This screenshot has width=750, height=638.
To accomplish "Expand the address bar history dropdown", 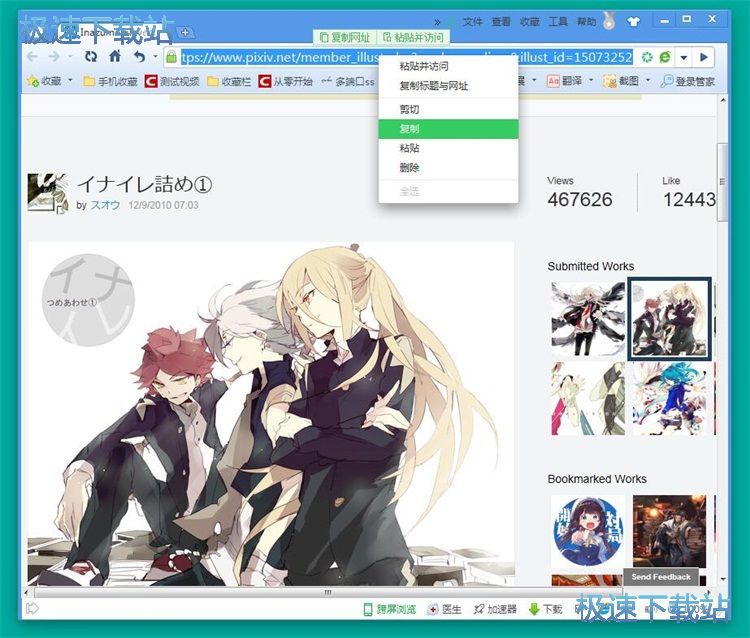I will pos(684,57).
